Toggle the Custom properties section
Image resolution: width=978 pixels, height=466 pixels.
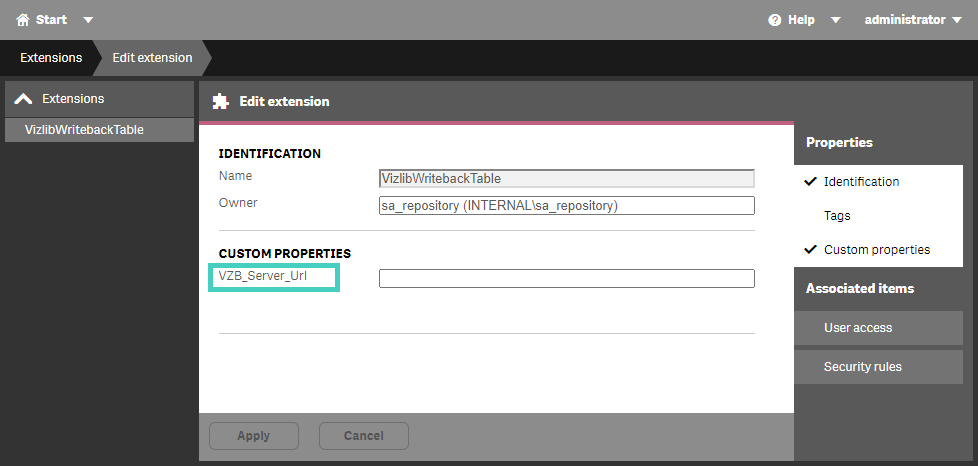[x=878, y=250]
